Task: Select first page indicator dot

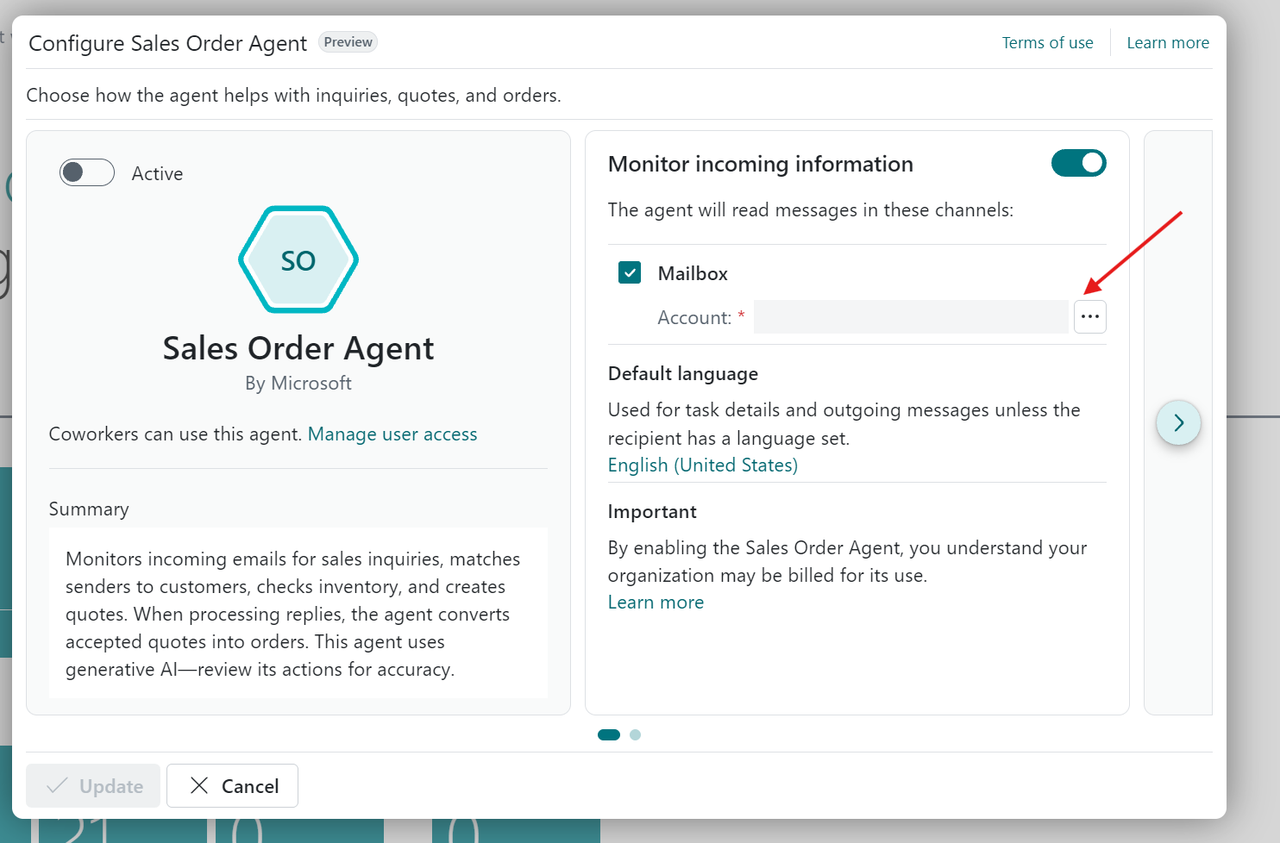Action: [x=609, y=735]
